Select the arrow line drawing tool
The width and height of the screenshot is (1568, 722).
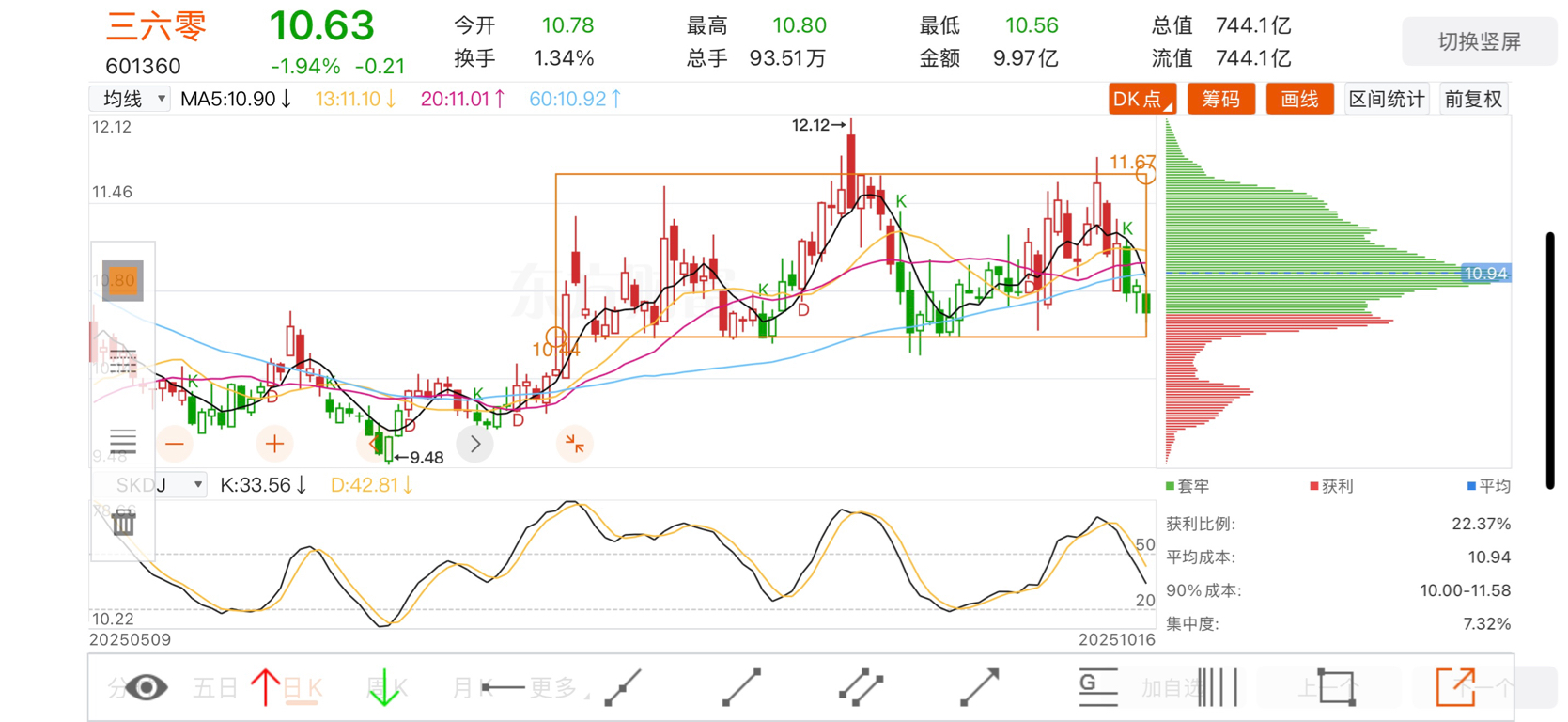tap(979, 687)
